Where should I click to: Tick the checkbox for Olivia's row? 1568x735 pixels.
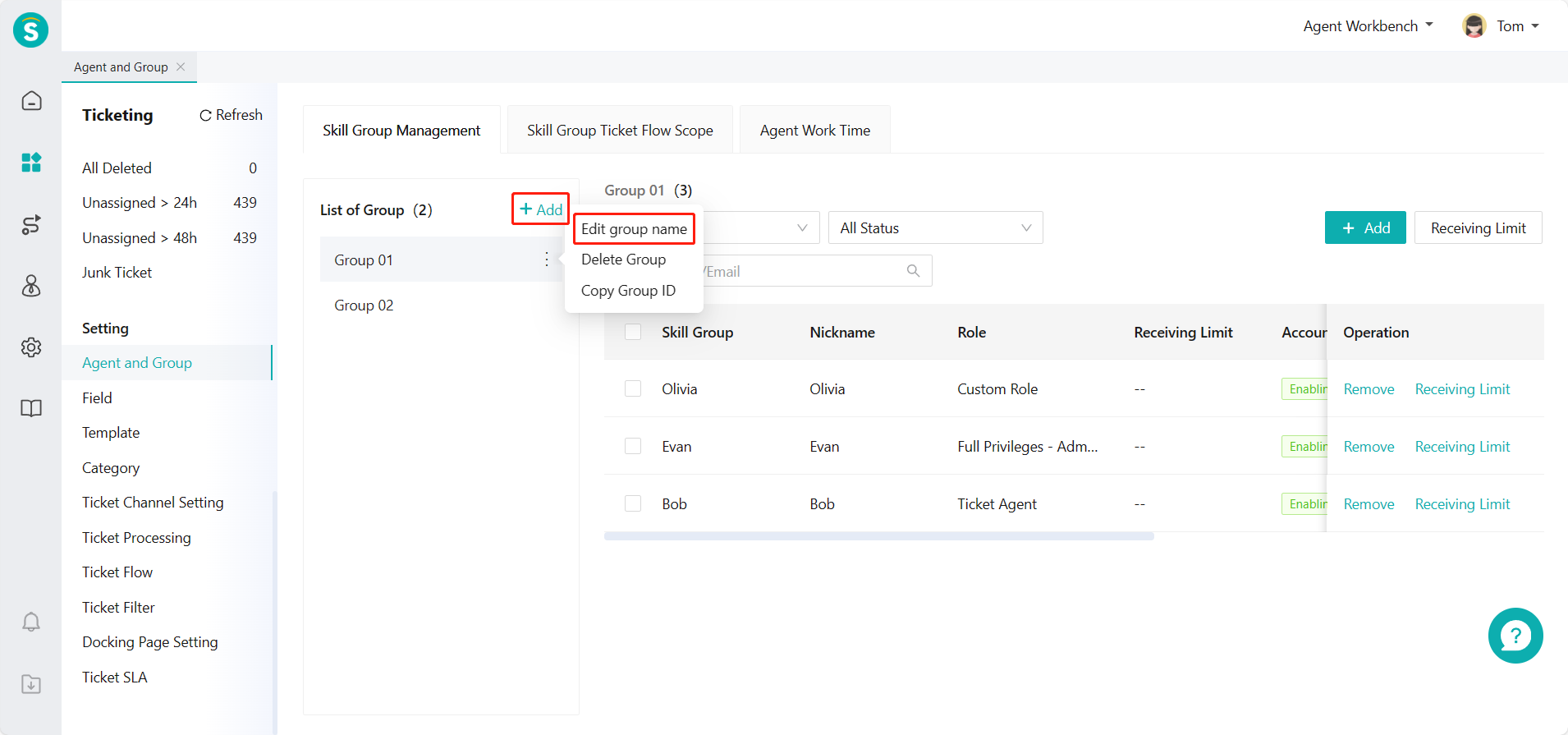tap(633, 388)
